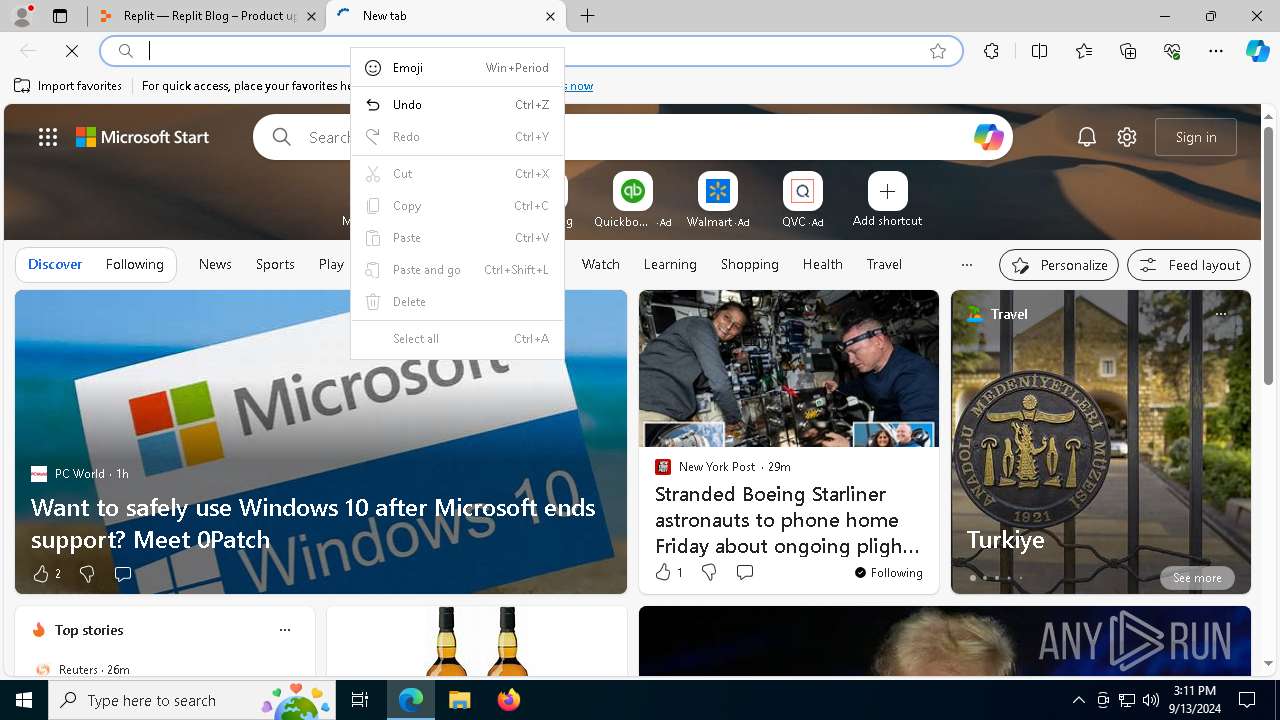The width and height of the screenshot is (1280, 720).
Task: Toggle Following for New York Post
Action: coord(888,573)
